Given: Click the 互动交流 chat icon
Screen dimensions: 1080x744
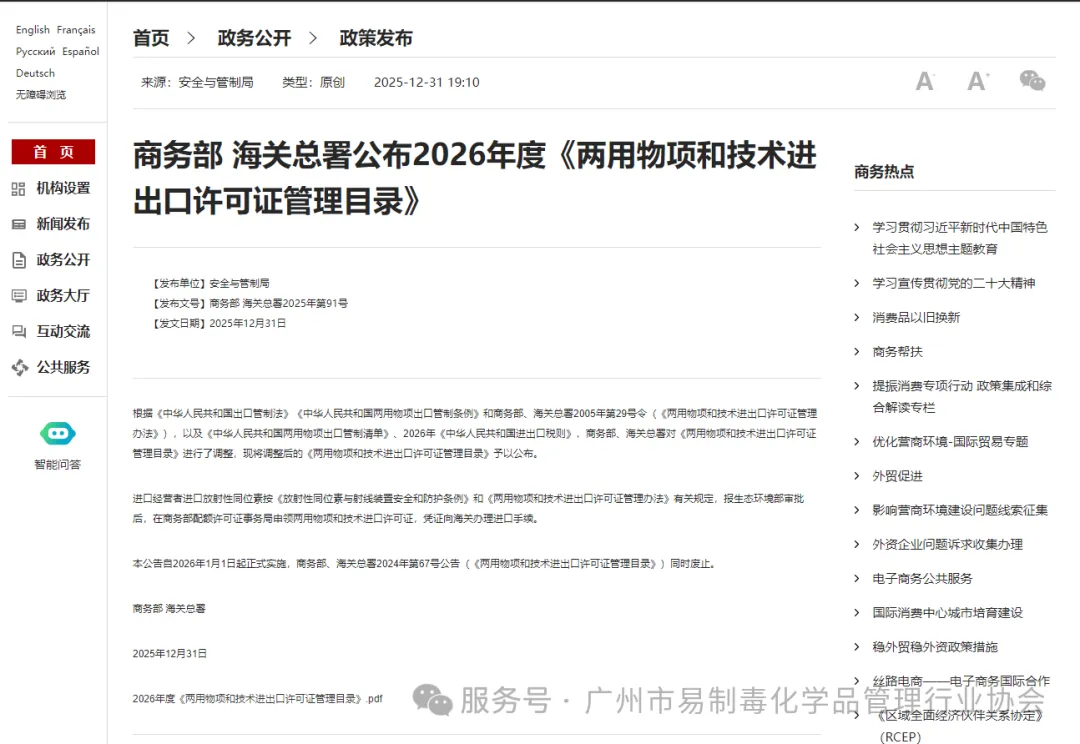Looking at the screenshot, I should click(x=19, y=332).
